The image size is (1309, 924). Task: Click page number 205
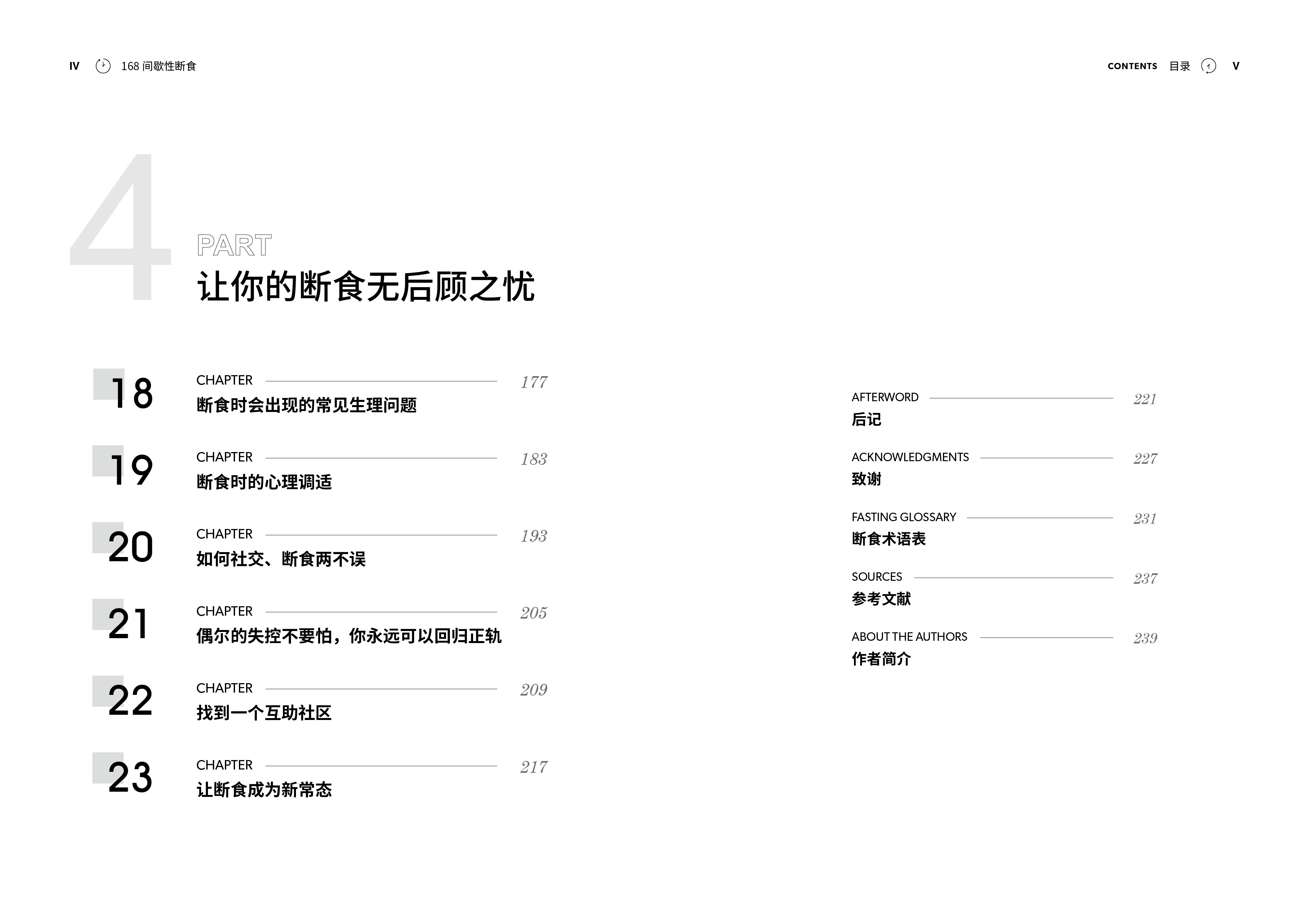[x=534, y=613]
